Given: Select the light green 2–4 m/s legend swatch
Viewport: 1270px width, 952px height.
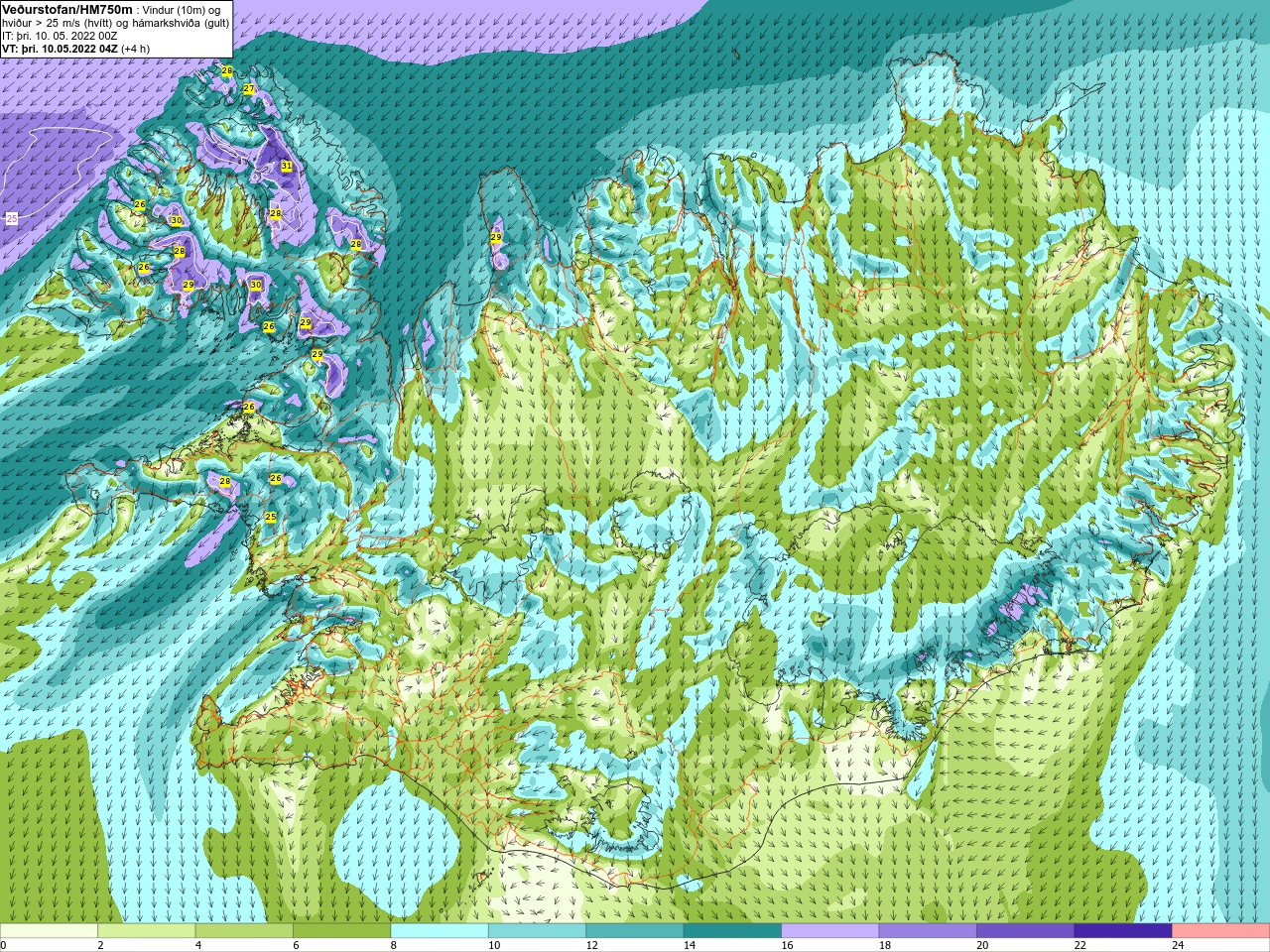Looking at the screenshot, I should click(x=147, y=930).
